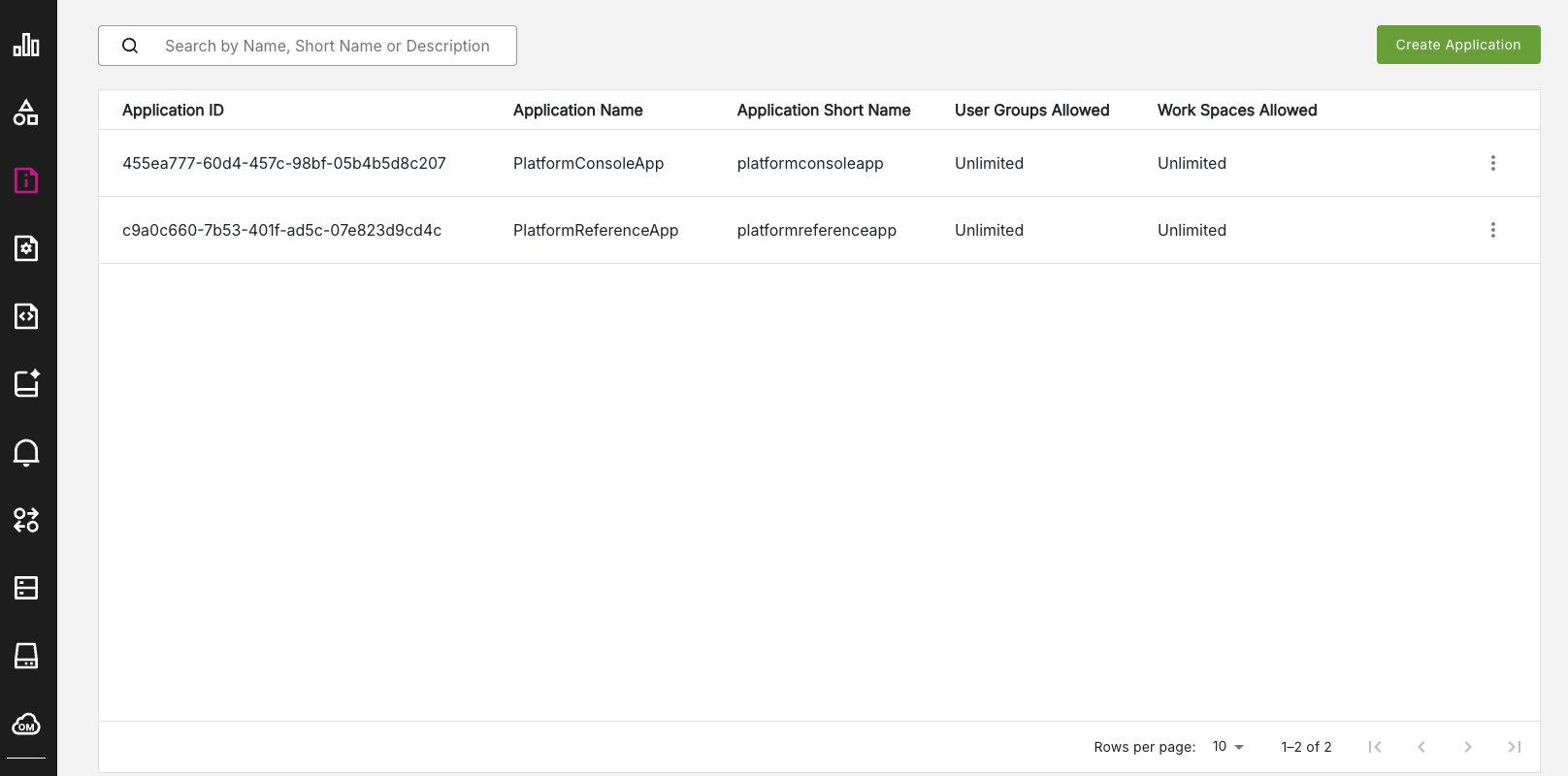Click the Rows per page label
Screen dimensions: 1568x776
point(1145,747)
